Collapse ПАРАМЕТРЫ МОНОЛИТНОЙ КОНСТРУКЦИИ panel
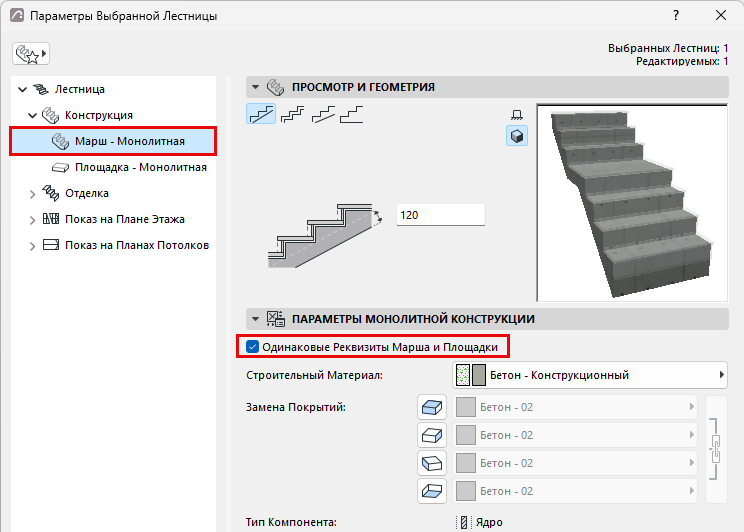744x532 pixels. click(255, 319)
